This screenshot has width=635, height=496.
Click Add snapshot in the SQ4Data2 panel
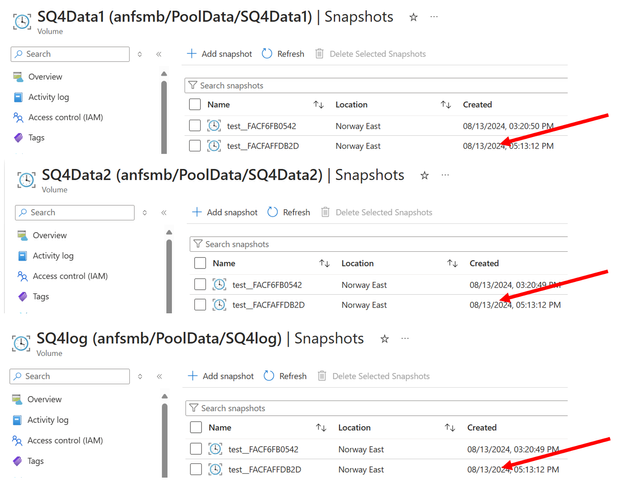pyautogui.click(x=225, y=212)
